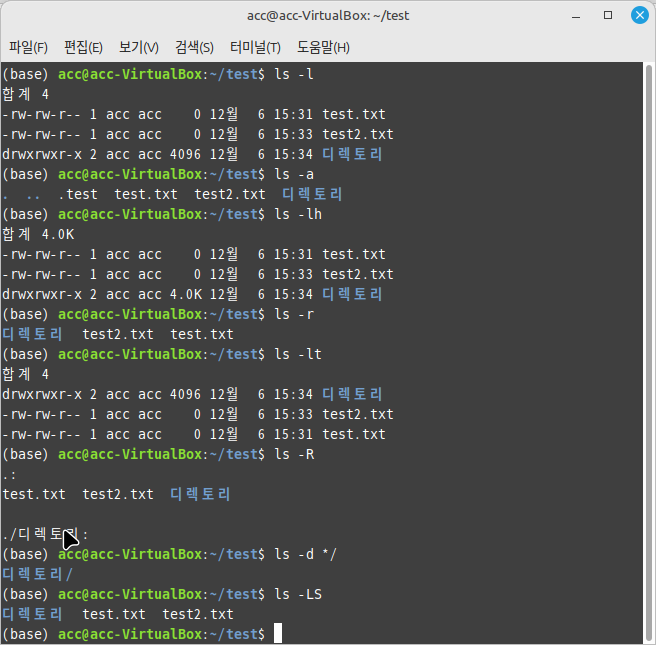Open the 보기(V) menu

pyautogui.click(x=138, y=47)
